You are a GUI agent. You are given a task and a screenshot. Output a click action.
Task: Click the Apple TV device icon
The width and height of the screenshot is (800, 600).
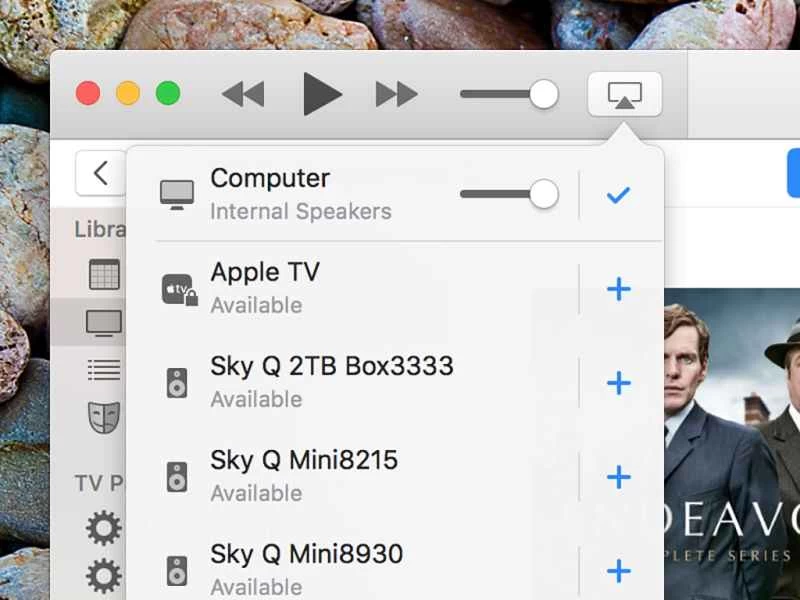[179, 288]
